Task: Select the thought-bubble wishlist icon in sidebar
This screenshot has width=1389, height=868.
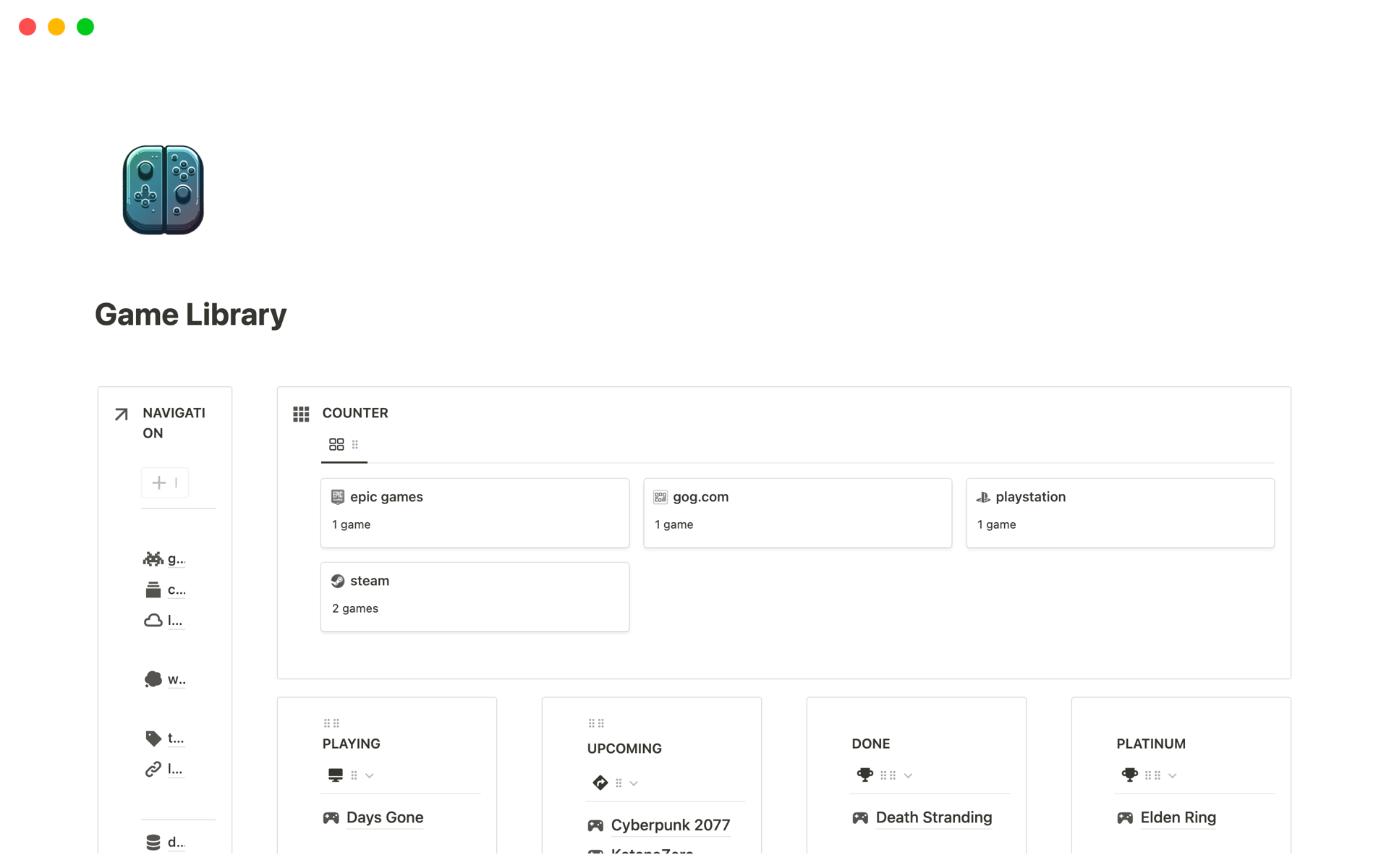Action: tap(153, 679)
